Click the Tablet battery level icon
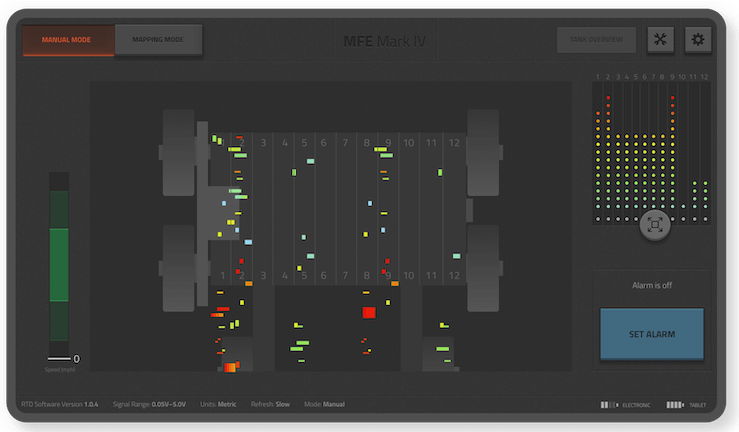 pos(675,405)
